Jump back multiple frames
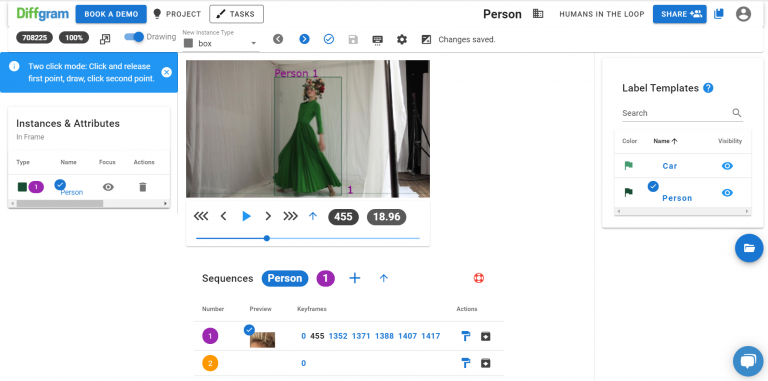768x381 pixels. coord(201,216)
